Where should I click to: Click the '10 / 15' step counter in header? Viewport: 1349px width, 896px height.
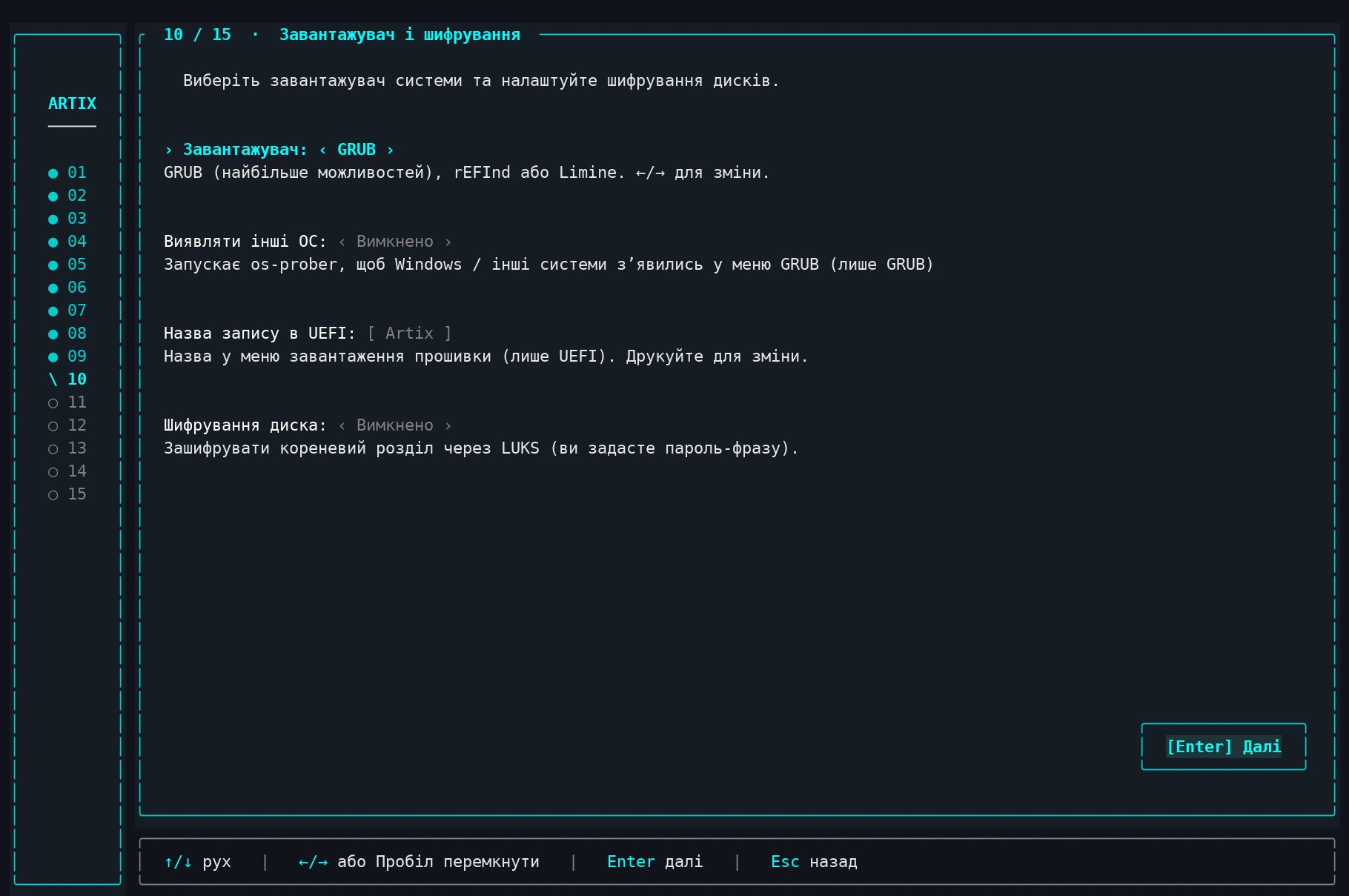point(197,35)
